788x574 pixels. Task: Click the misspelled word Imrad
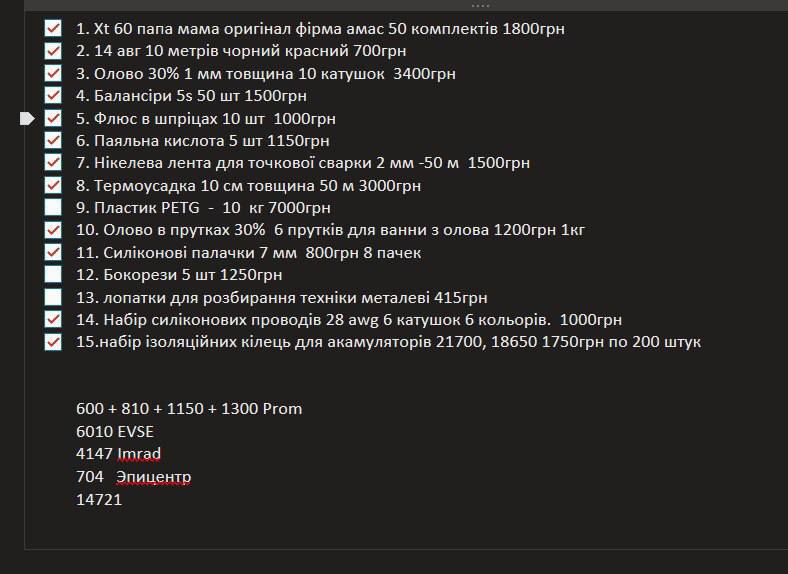139,454
